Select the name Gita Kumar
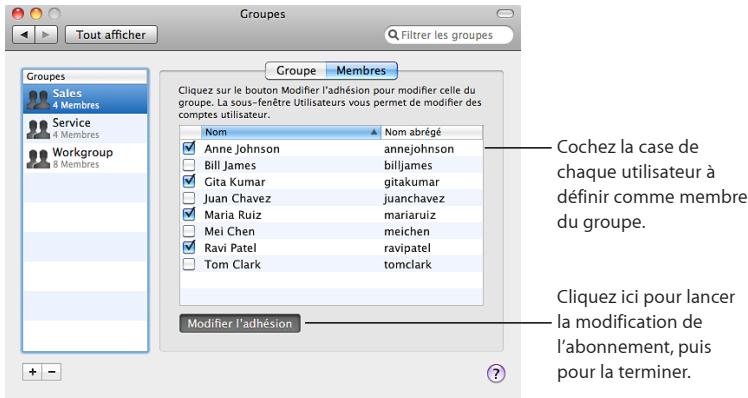748x398 pixels. 235,182
